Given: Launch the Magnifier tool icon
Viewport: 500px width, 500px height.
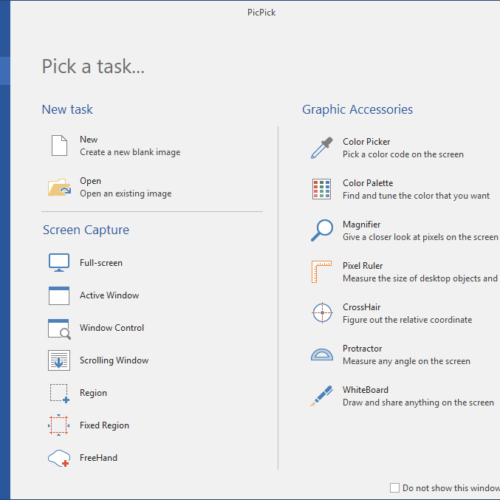Looking at the screenshot, I should tap(322, 230).
